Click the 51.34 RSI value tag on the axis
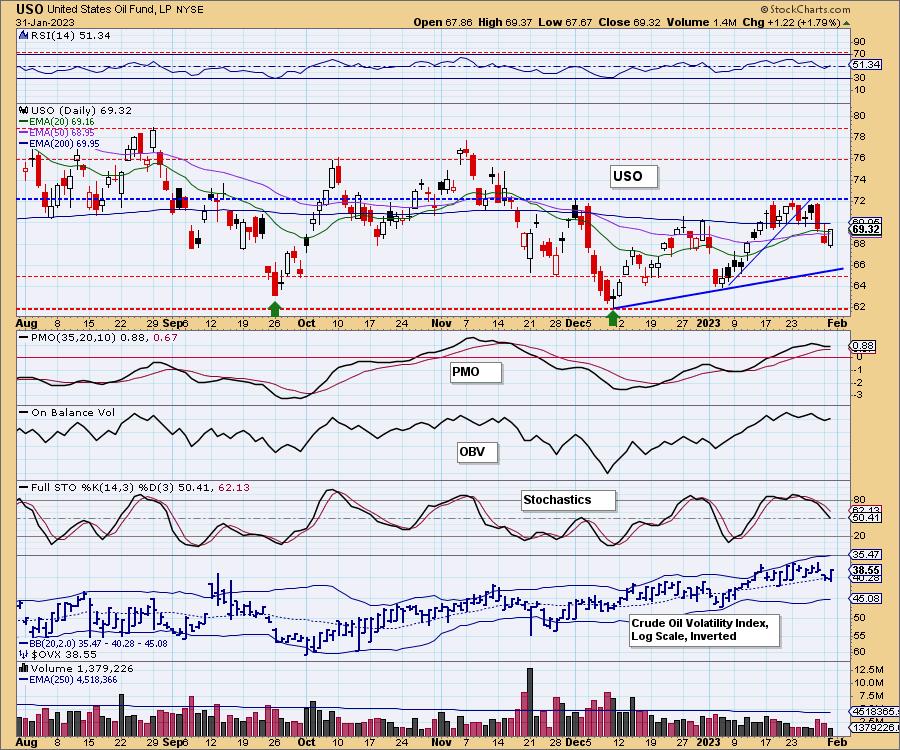 (x=866, y=65)
